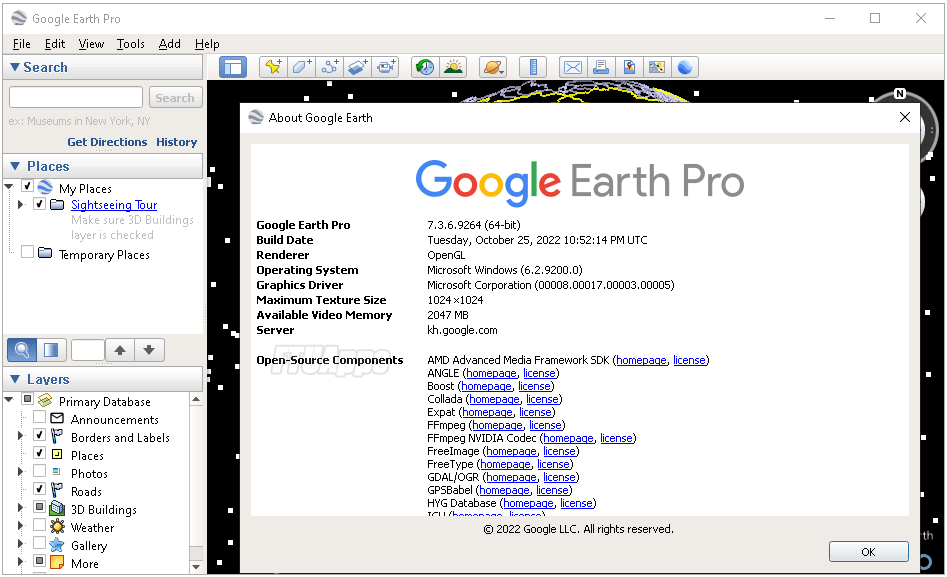Move item down with the down arrow
The image size is (947, 577).
[149, 350]
